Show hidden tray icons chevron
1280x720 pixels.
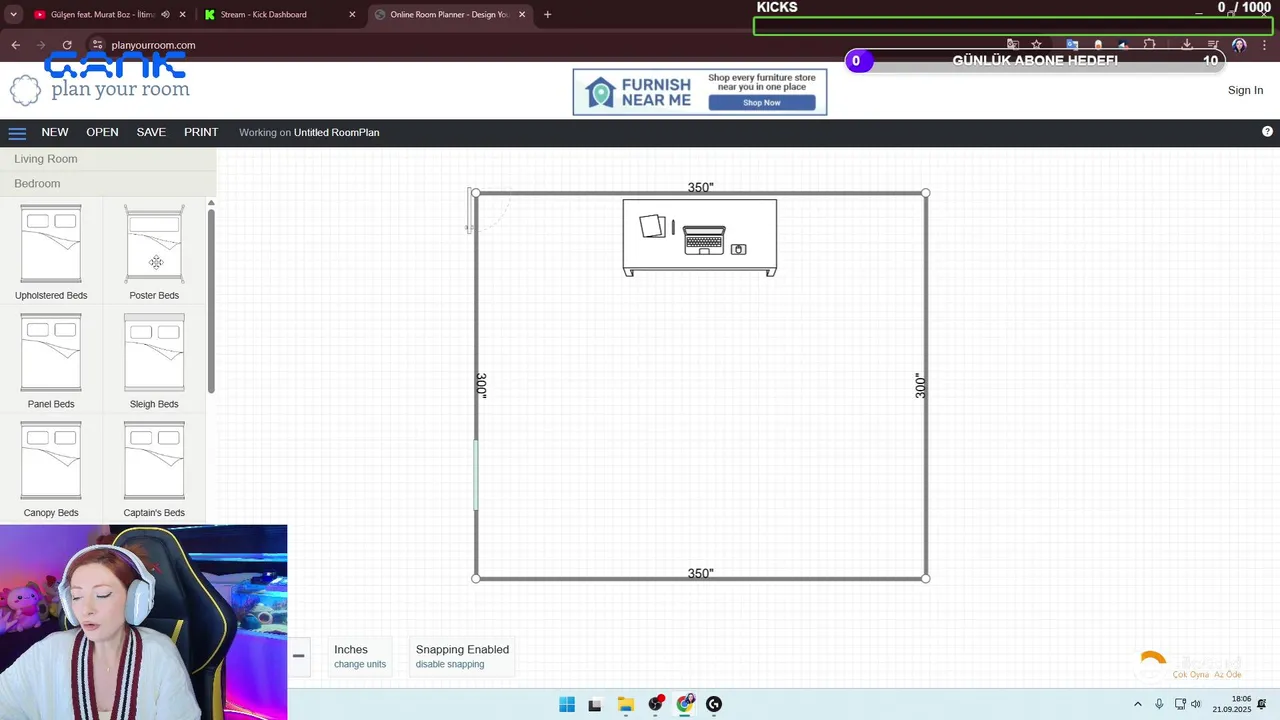click(1137, 705)
